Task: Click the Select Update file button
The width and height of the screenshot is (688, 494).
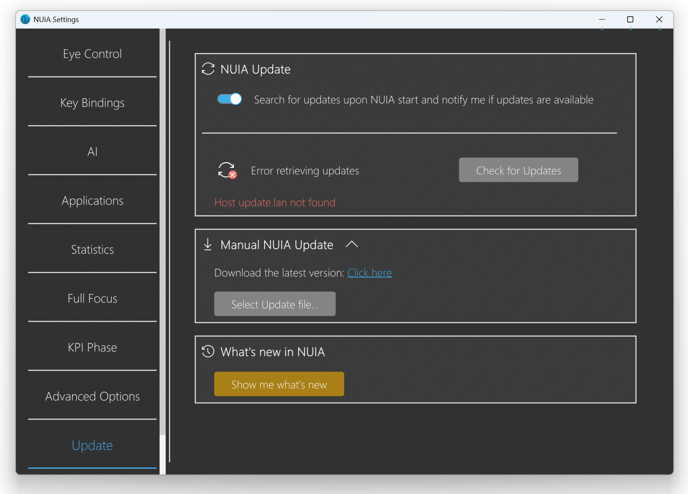Action: pyautogui.click(x=275, y=304)
